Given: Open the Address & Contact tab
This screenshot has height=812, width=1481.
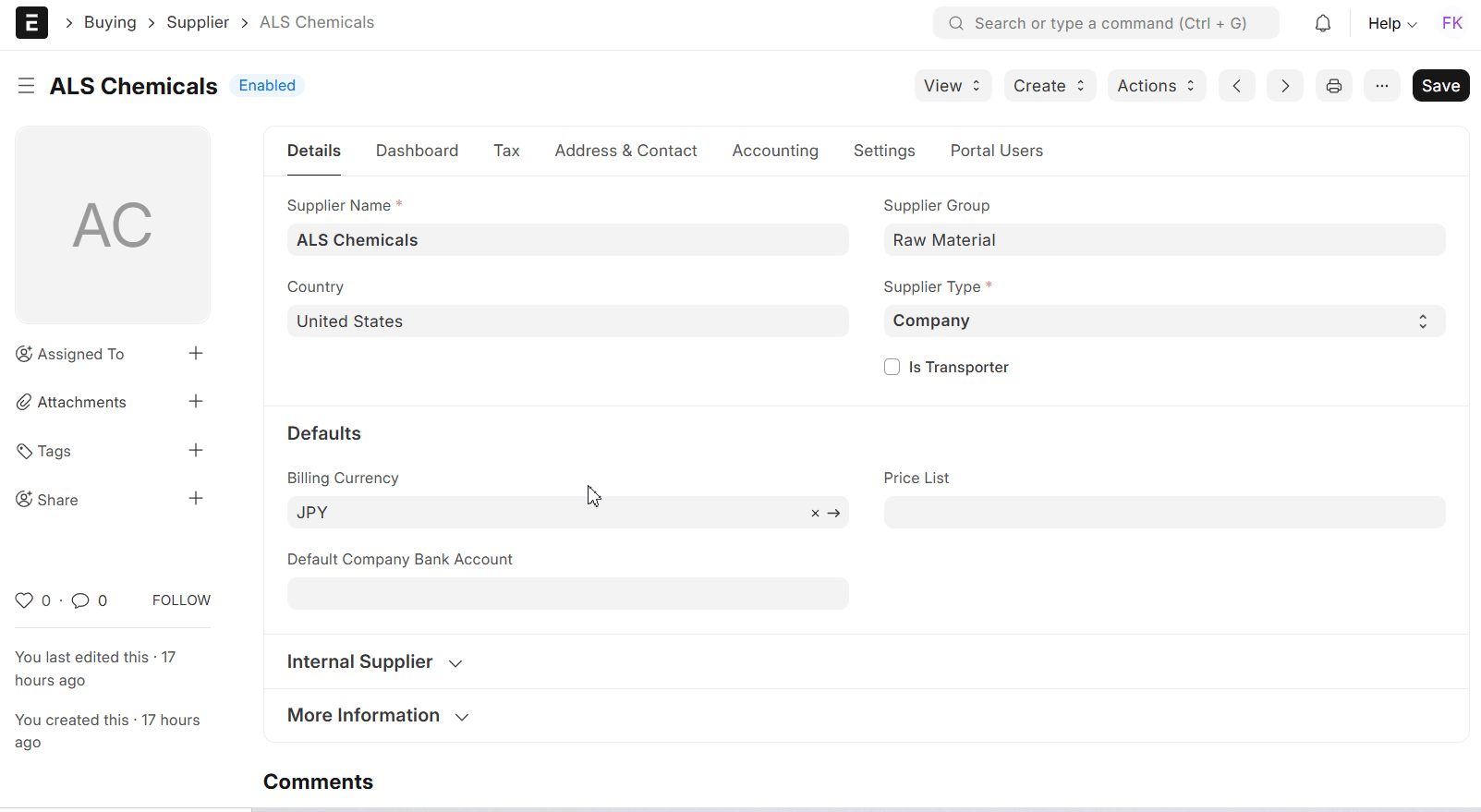Looking at the screenshot, I should 625,151.
